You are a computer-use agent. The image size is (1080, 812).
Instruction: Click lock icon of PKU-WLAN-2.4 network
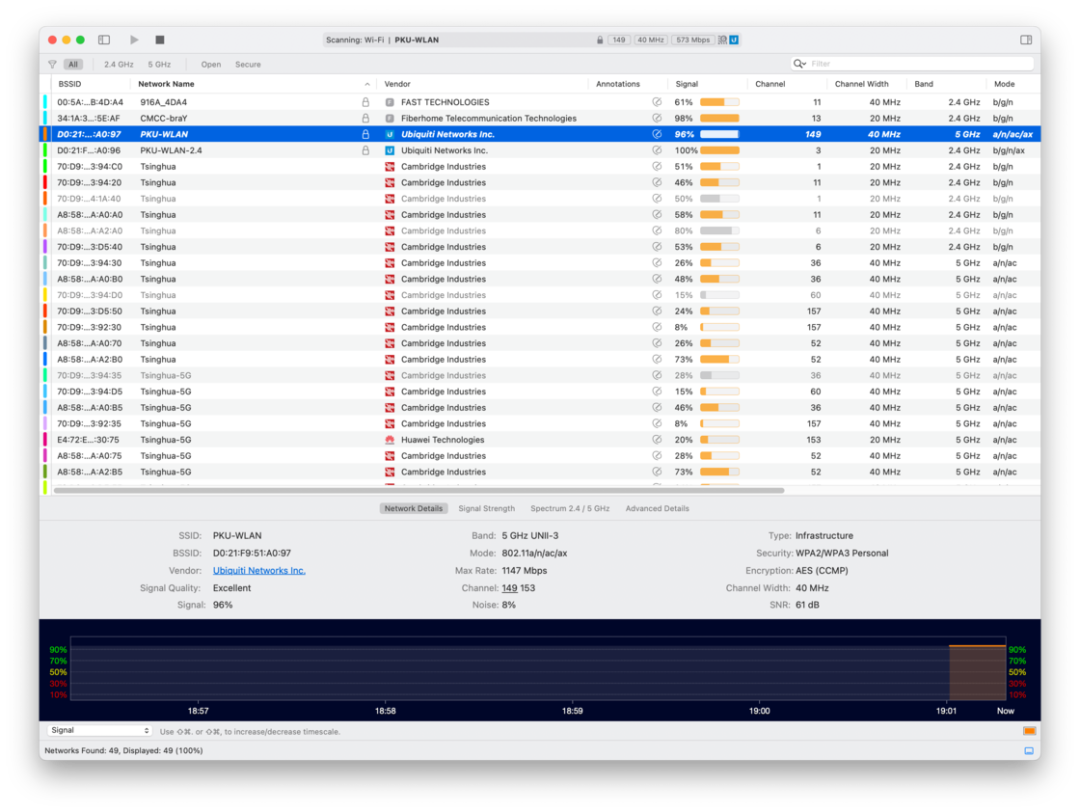pyautogui.click(x=366, y=150)
